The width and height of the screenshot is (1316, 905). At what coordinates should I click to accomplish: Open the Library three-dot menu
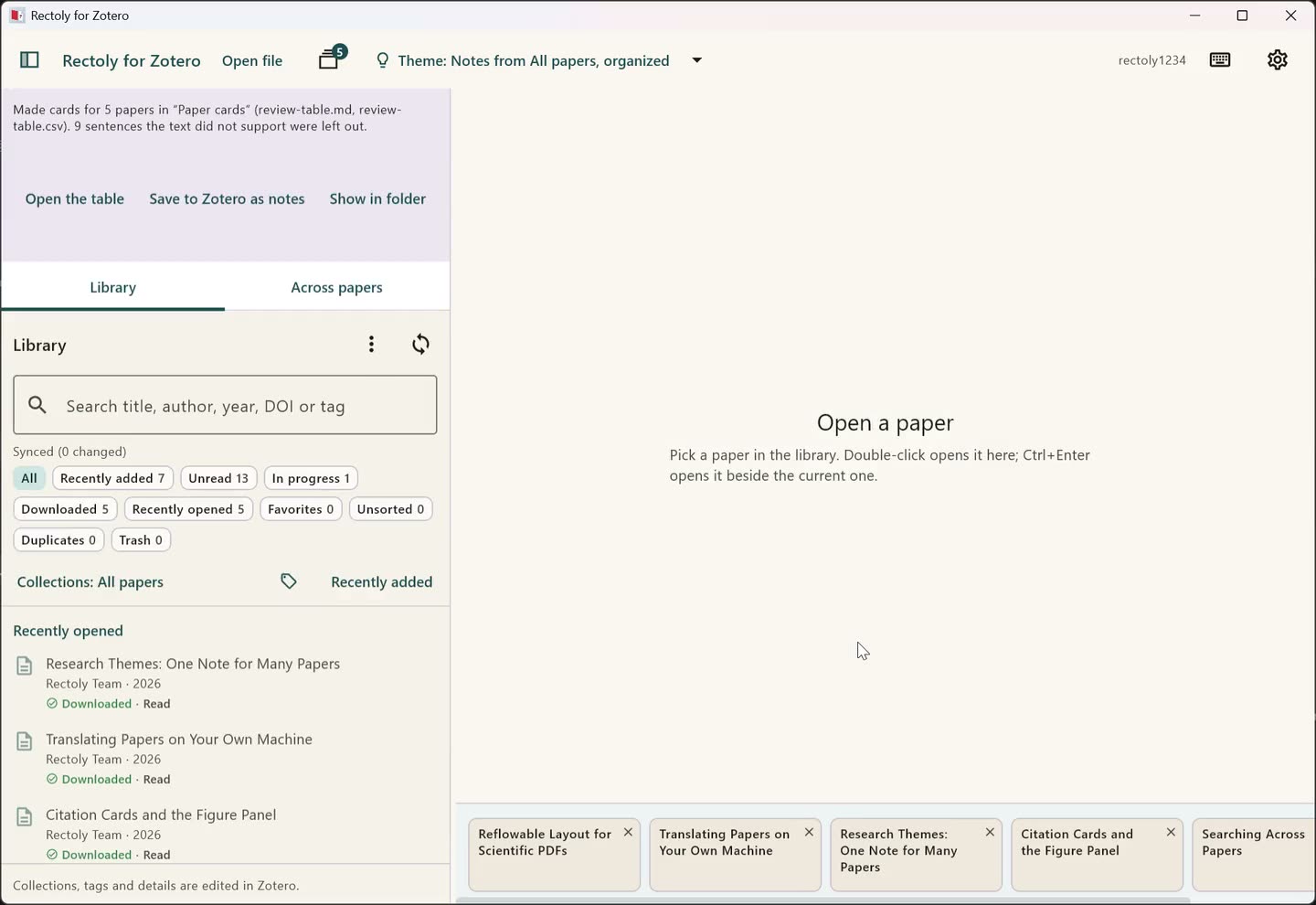(x=371, y=345)
